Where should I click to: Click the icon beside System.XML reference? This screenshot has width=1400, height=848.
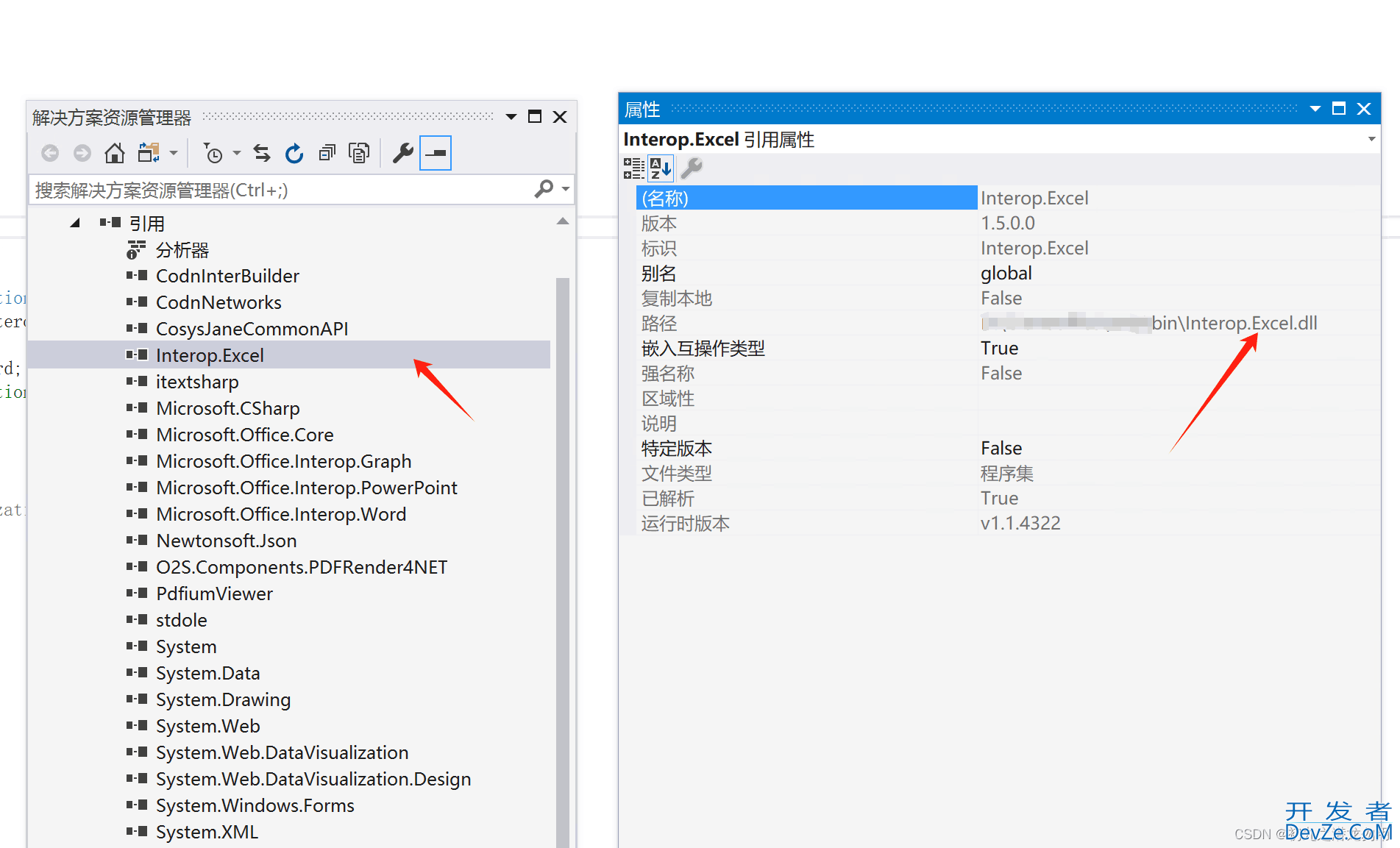(x=137, y=832)
